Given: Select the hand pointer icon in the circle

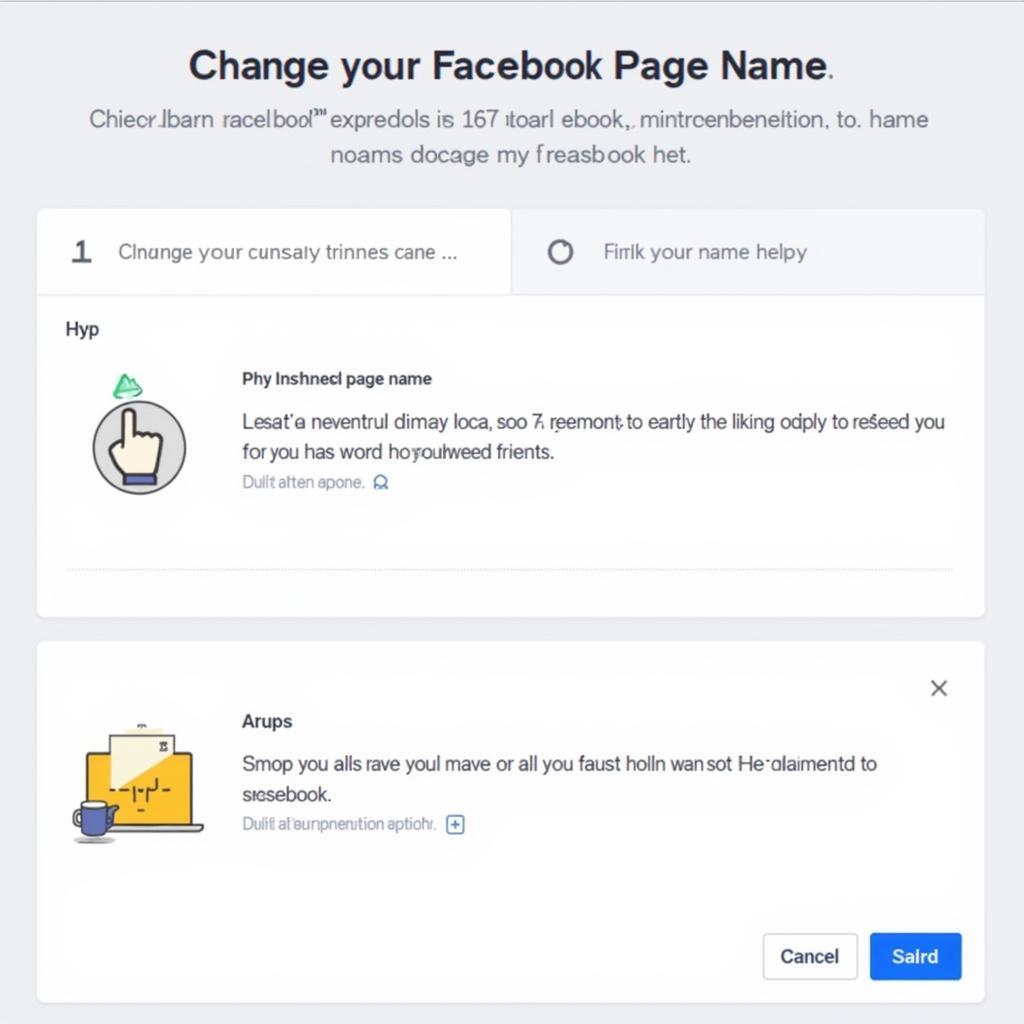Looking at the screenshot, I should click(x=139, y=445).
